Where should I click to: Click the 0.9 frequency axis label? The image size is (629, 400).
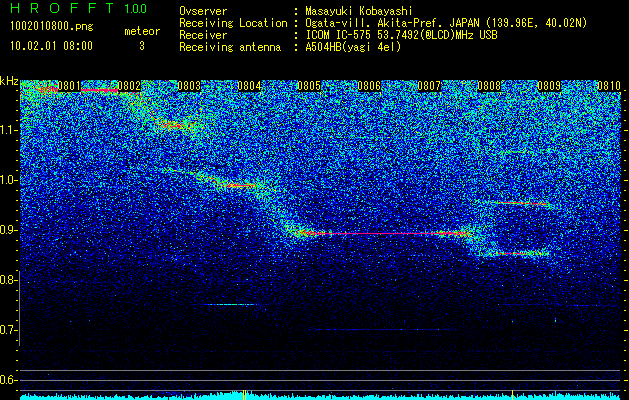point(9,230)
